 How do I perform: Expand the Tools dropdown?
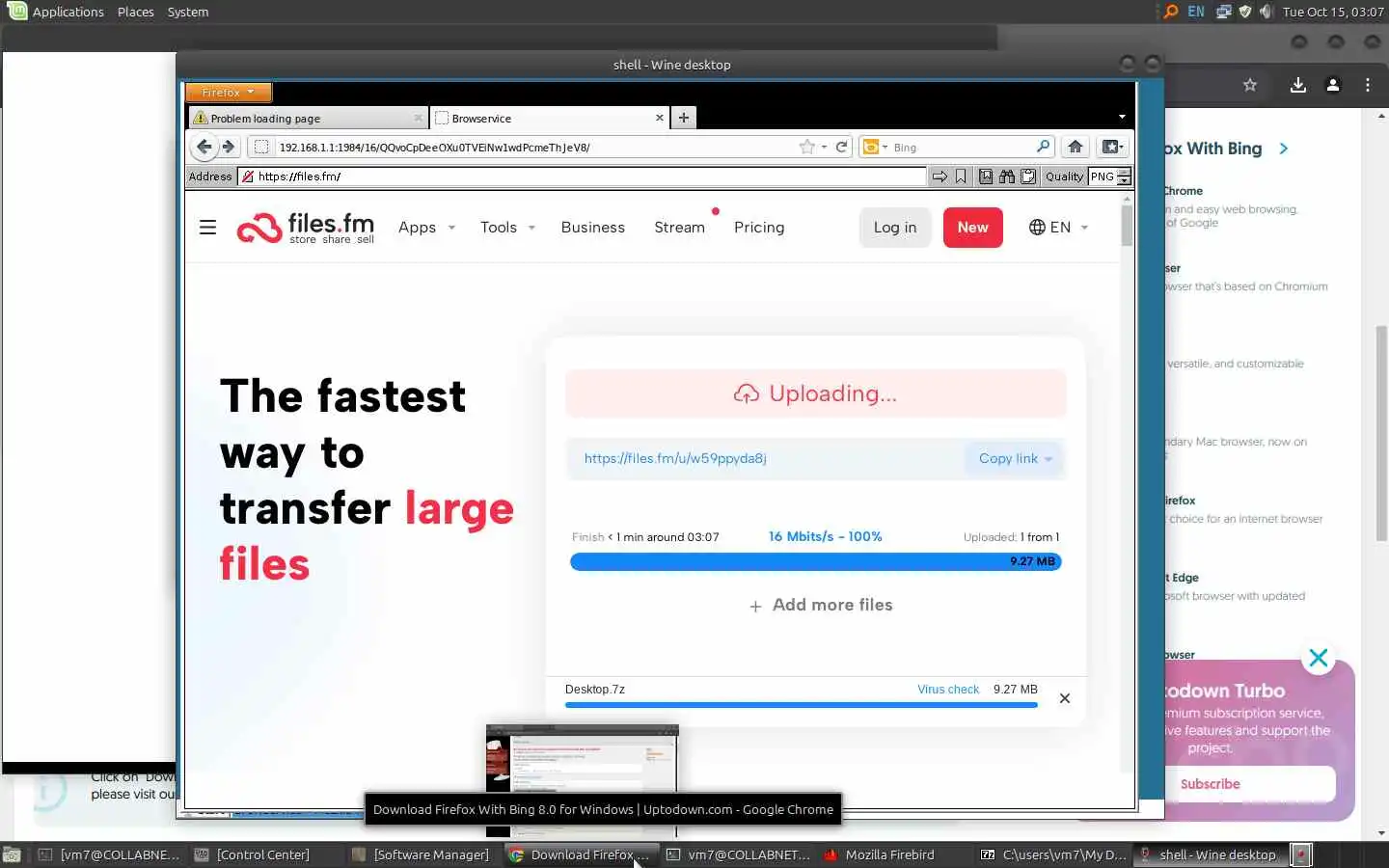click(x=507, y=228)
